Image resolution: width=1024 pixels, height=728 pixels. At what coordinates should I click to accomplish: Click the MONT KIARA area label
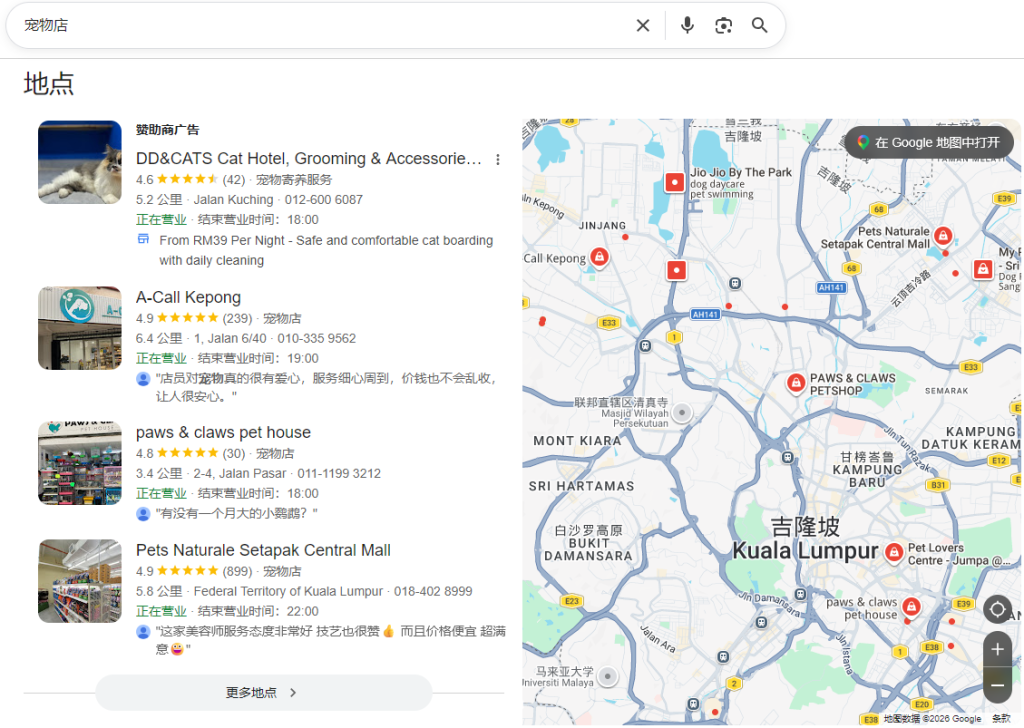click(577, 441)
